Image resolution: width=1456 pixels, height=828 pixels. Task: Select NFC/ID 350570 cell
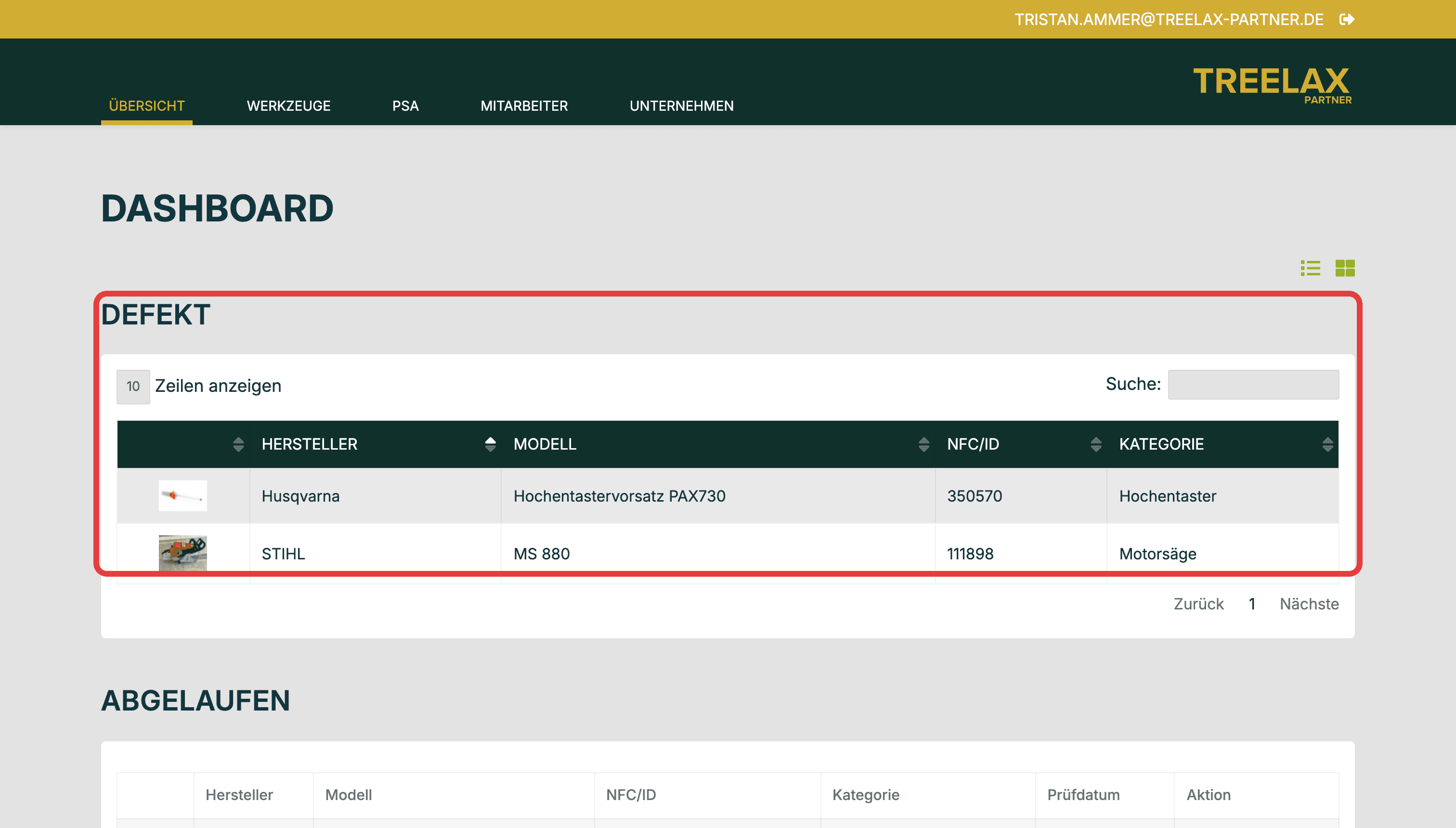coord(1021,496)
